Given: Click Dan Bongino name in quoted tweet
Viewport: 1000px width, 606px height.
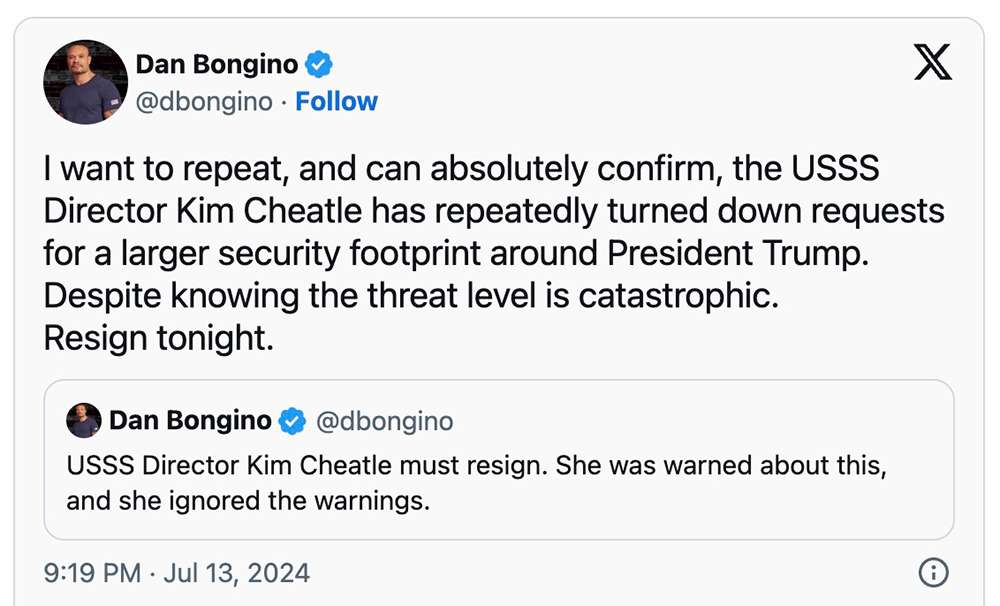Looking at the screenshot, I should [x=190, y=421].
